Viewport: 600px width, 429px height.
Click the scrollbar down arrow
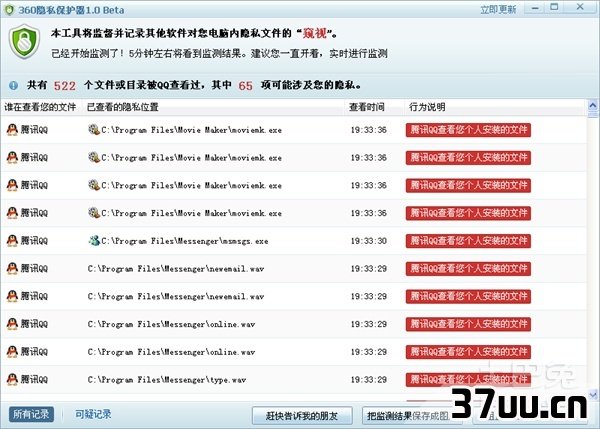[593, 394]
